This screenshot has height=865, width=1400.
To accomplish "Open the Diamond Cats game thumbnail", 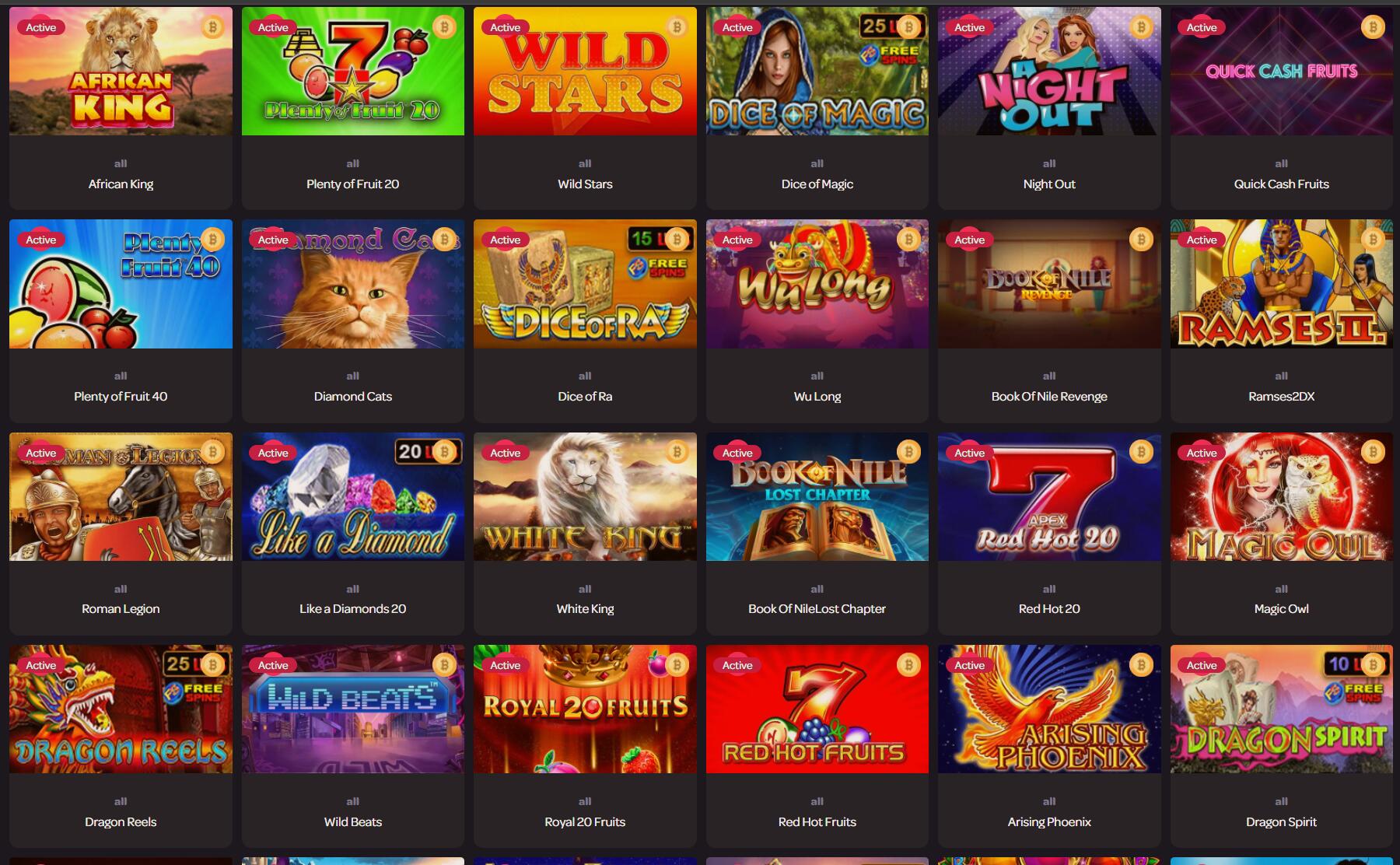I will click(352, 284).
